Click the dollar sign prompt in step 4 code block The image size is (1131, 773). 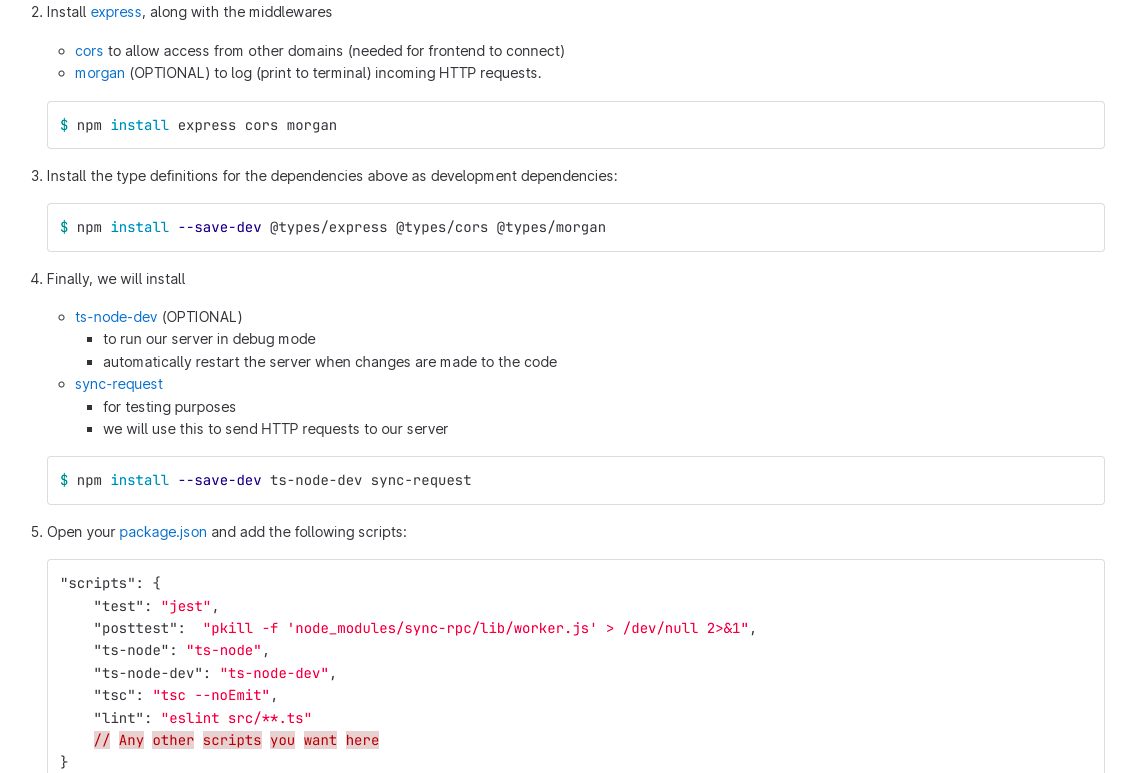pos(63,480)
